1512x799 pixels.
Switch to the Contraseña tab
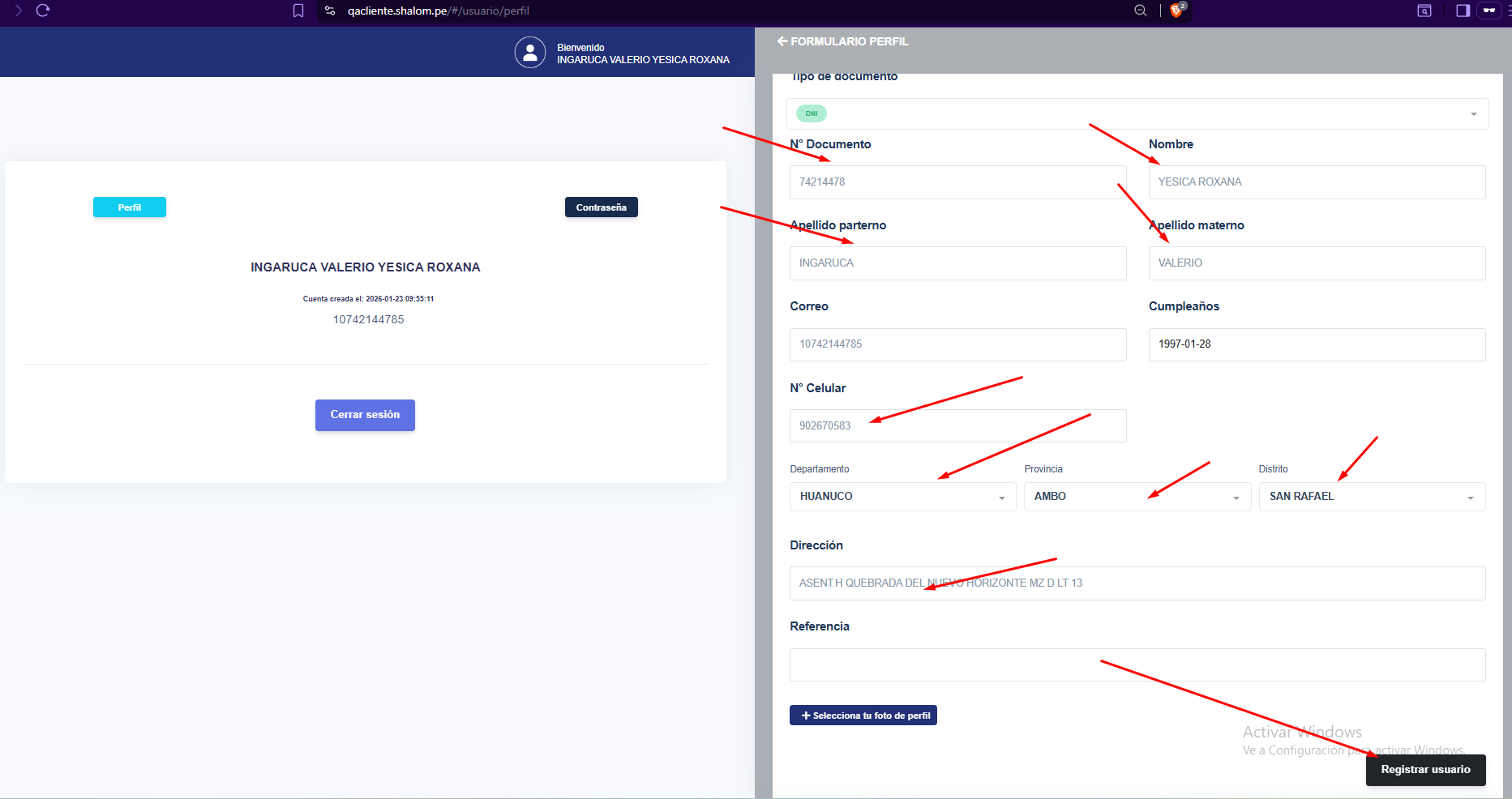(601, 207)
